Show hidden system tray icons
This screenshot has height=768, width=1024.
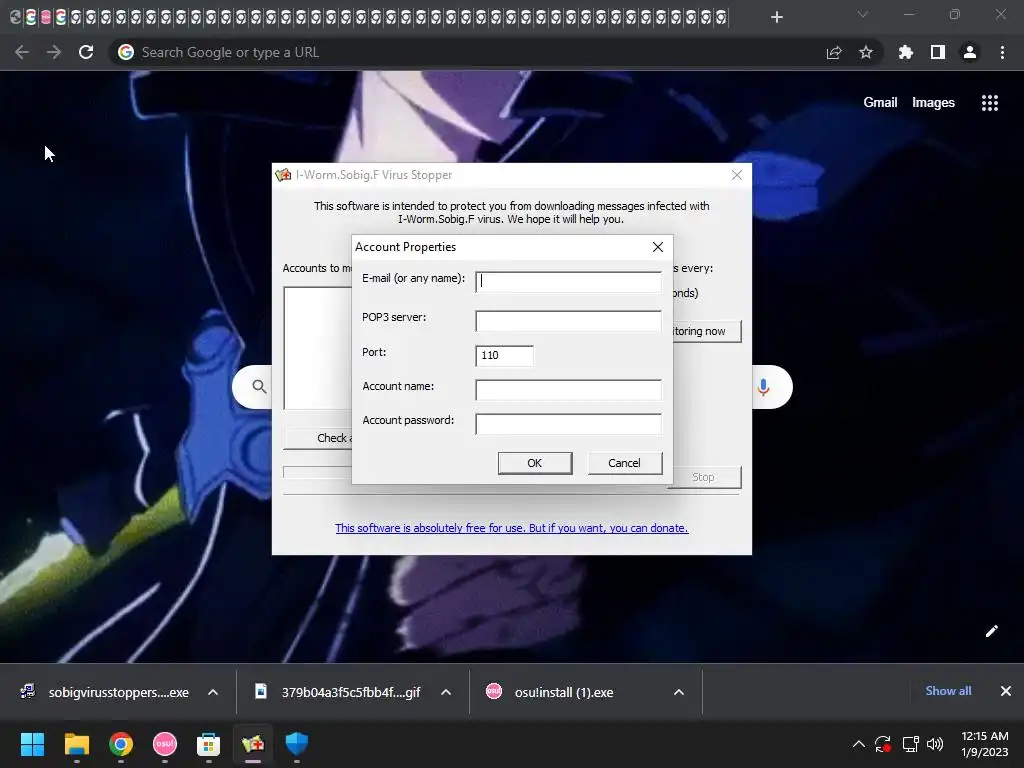click(x=859, y=744)
